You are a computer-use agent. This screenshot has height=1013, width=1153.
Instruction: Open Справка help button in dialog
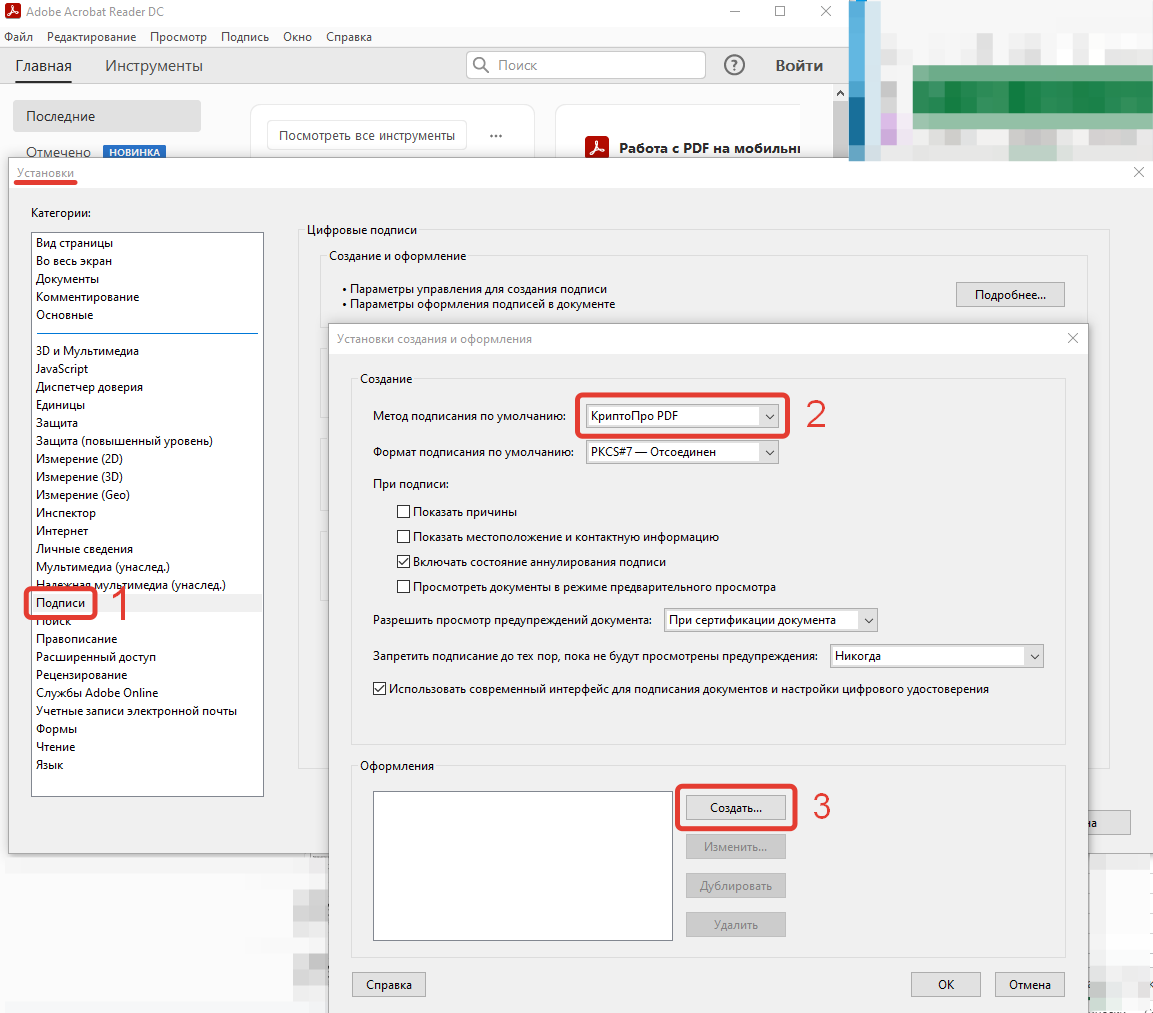388,984
